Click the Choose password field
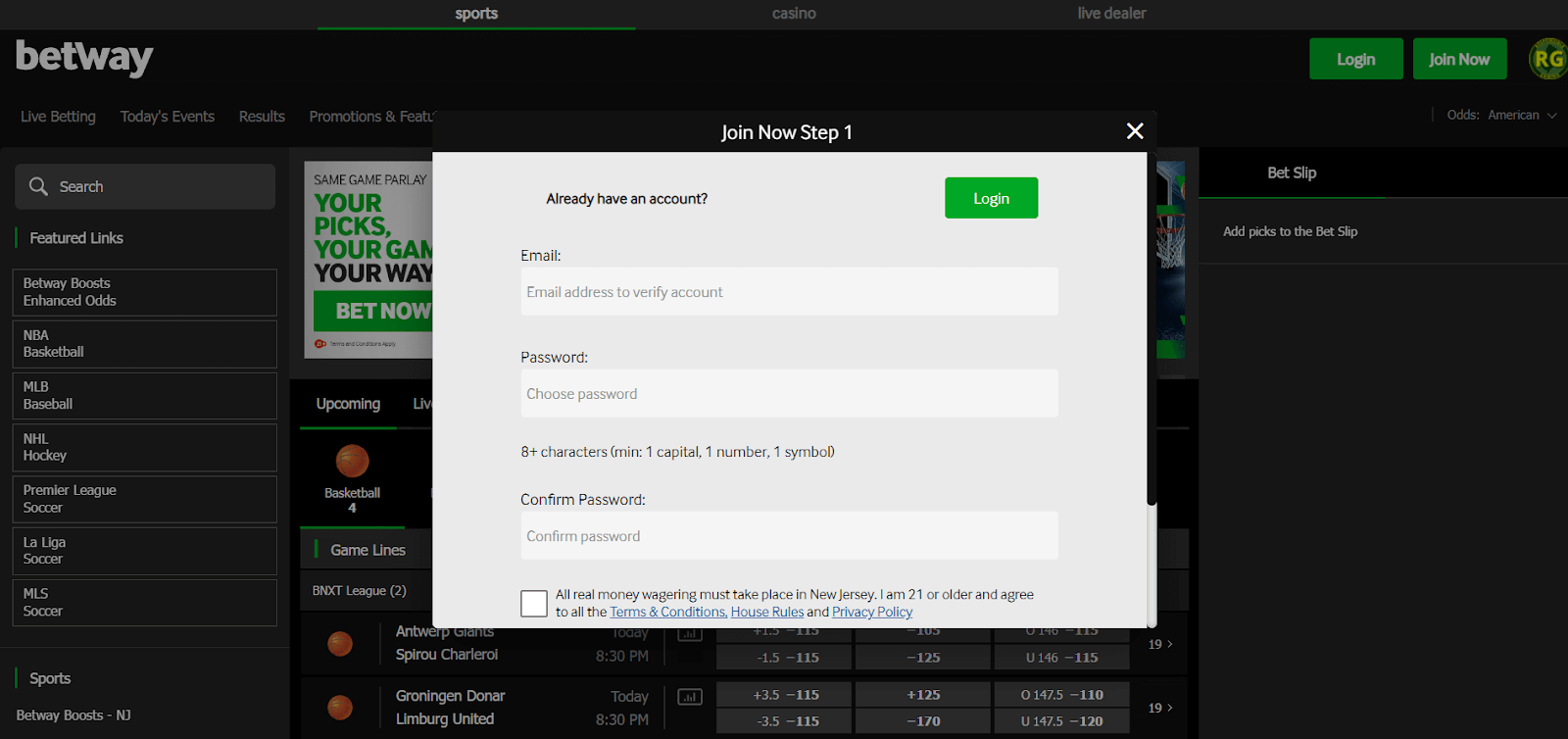Screen dimensions: 1568x739 (789, 394)
